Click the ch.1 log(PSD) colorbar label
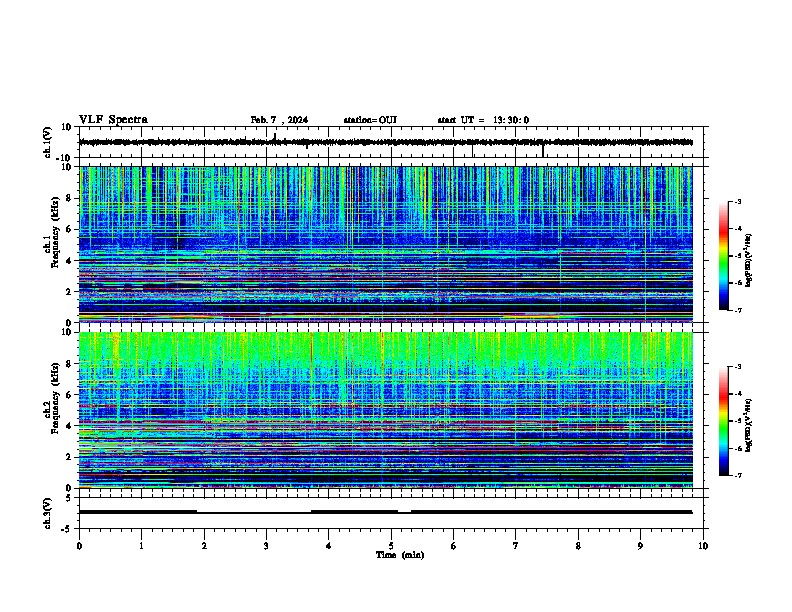Screen dimensions: 792x612 tap(749, 261)
